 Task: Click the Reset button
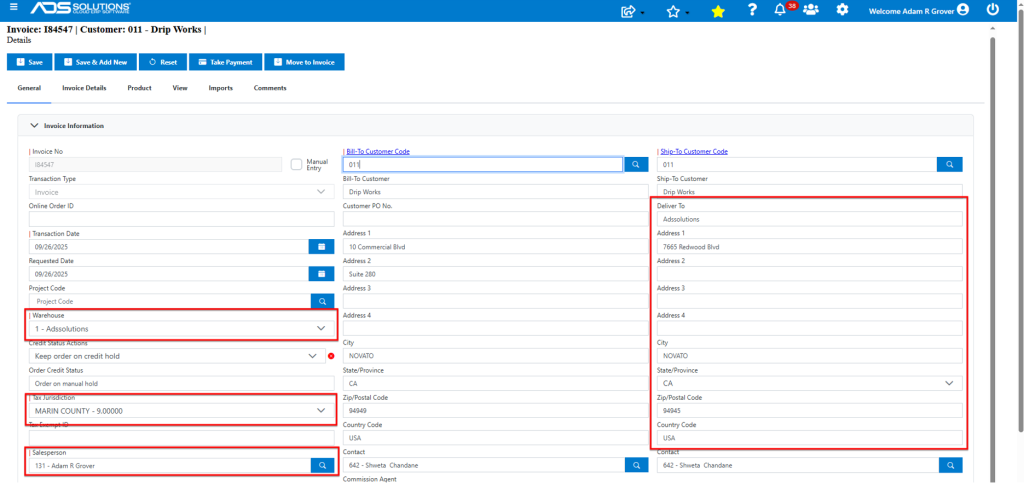163,62
